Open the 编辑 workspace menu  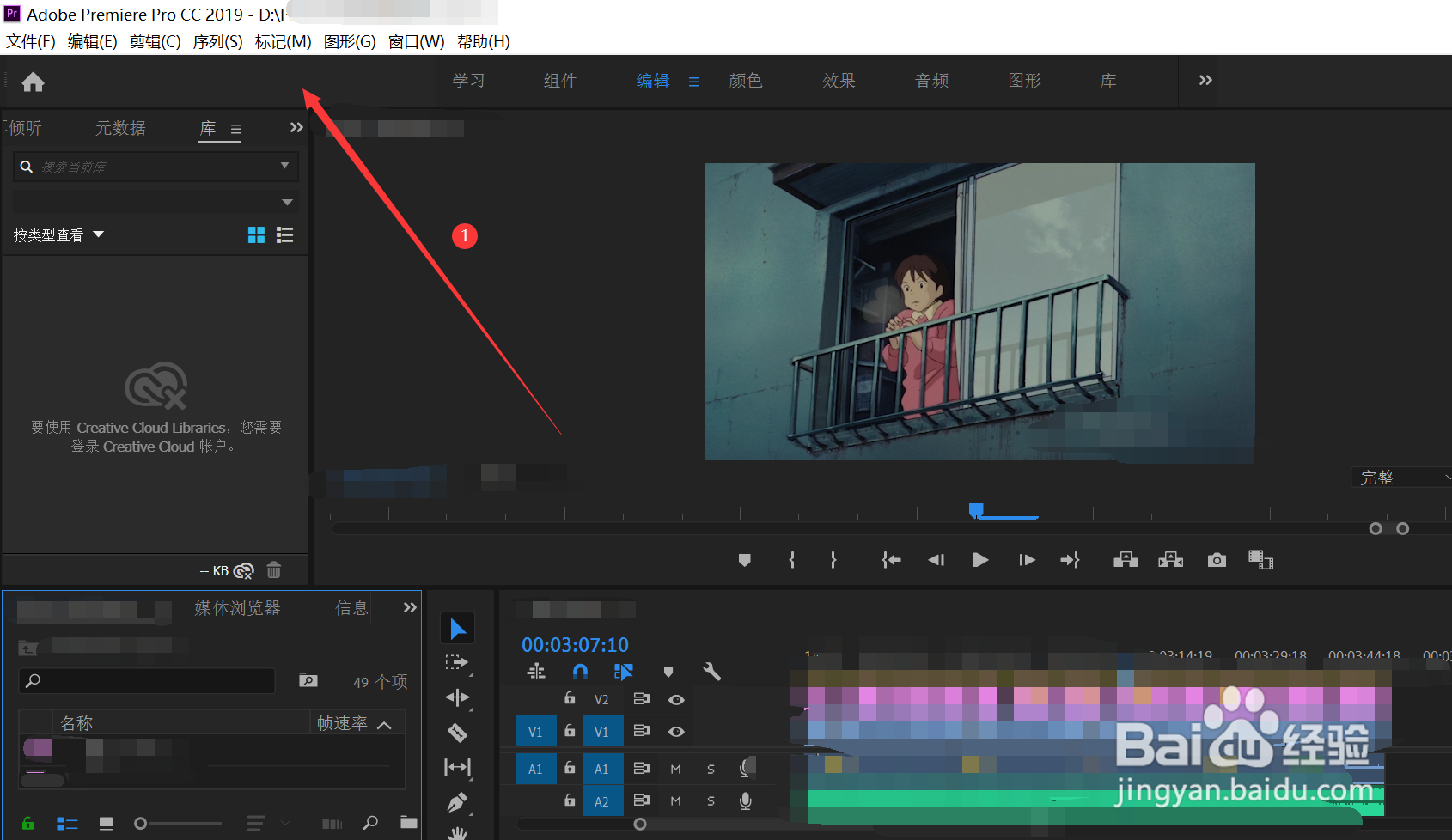(694, 82)
